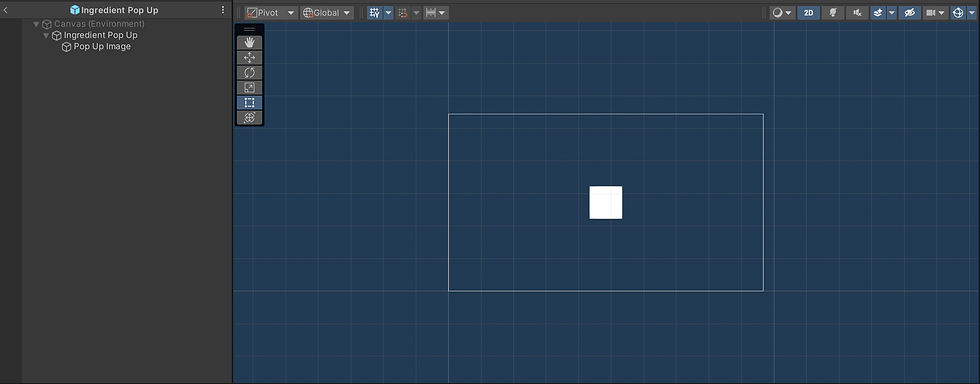This screenshot has width=980, height=384.
Task: Open the grid visibility options dropdown
Action: tap(388, 13)
